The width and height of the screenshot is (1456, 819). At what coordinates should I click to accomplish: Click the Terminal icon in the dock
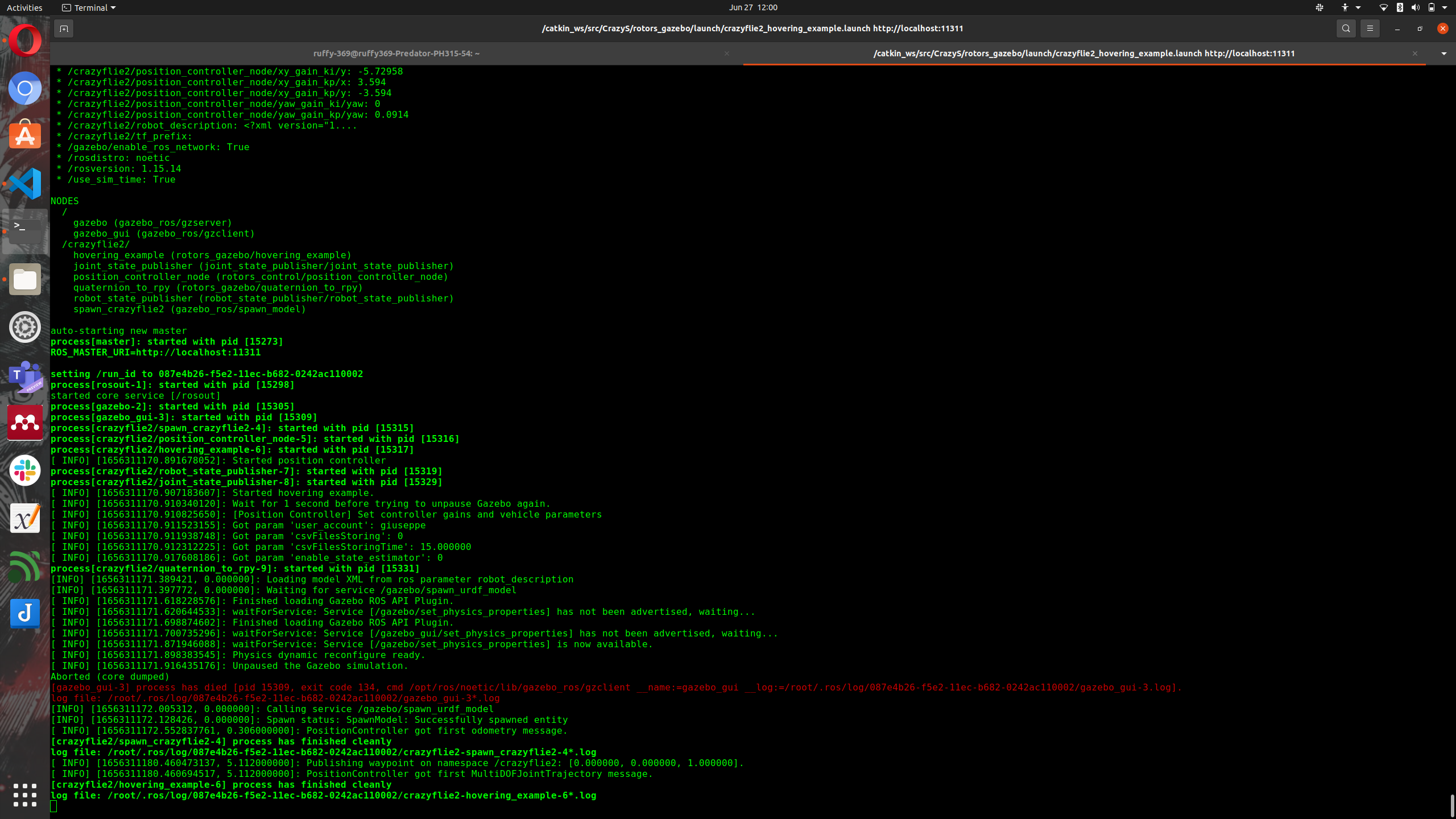(25, 231)
